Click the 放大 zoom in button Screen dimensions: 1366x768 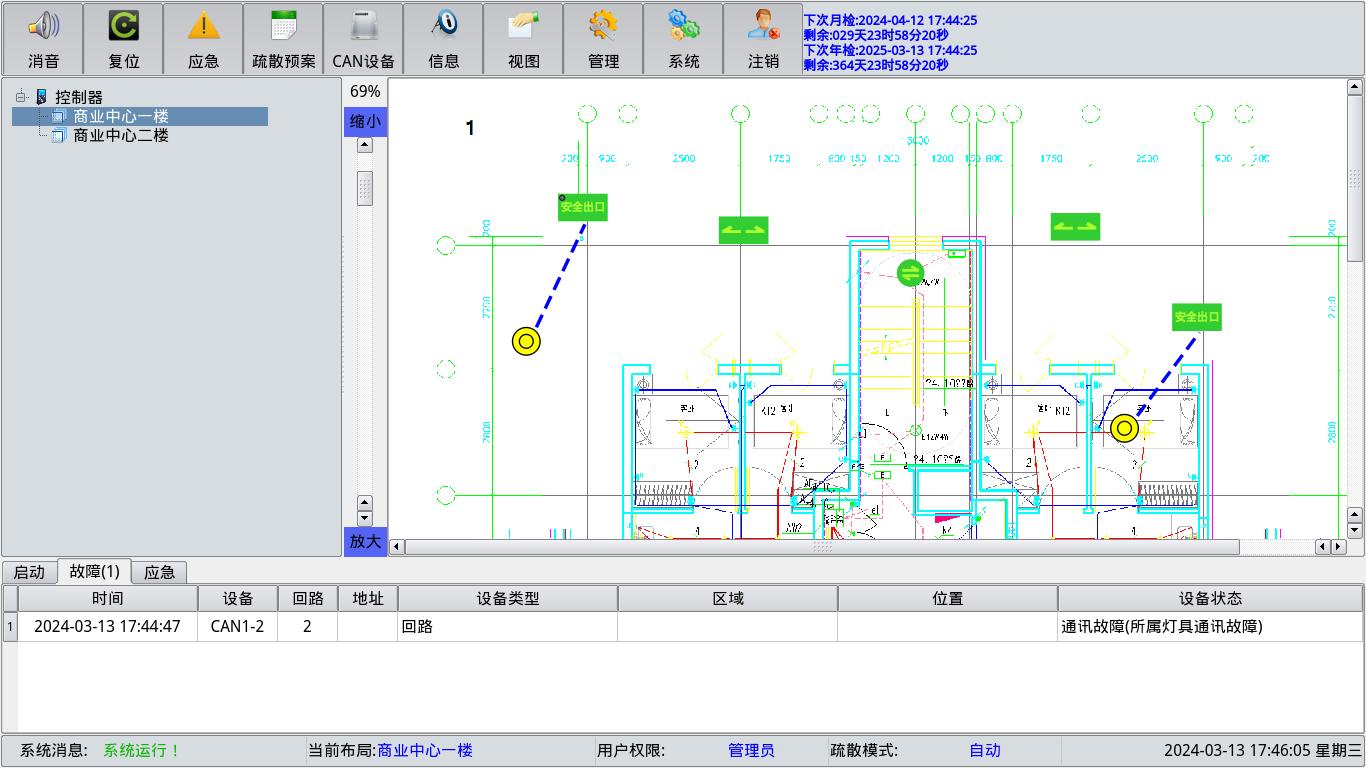click(x=364, y=541)
